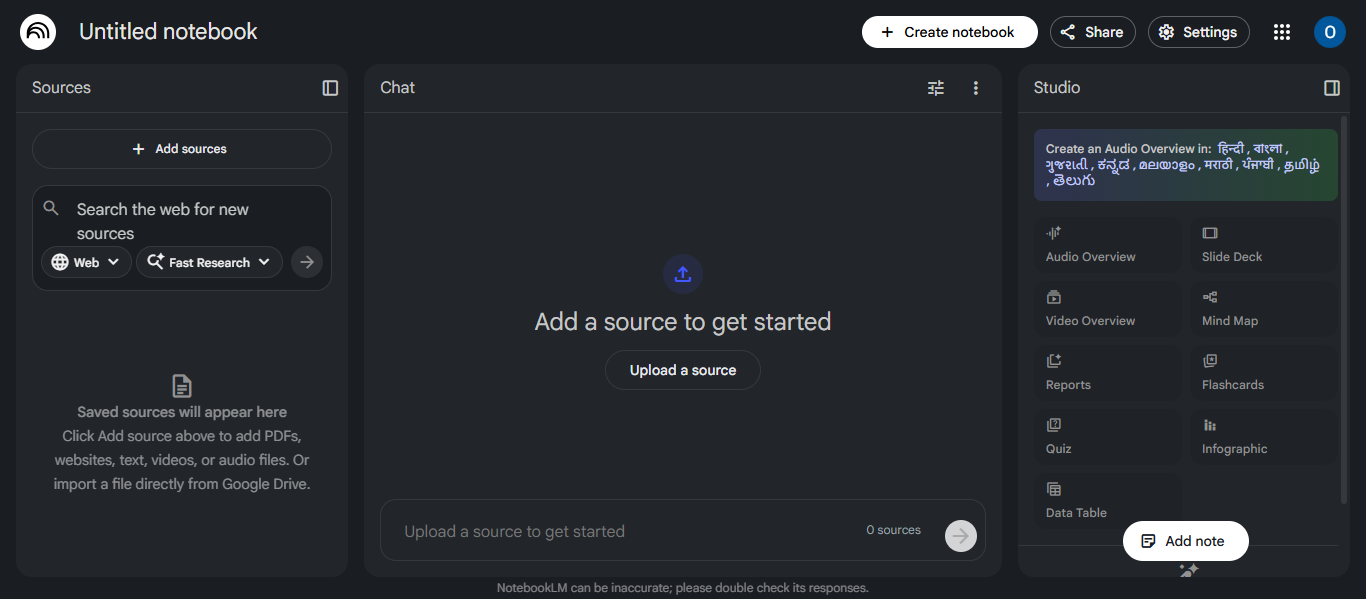The width and height of the screenshot is (1366, 599).
Task: Collapse the Studio panel
Action: (x=1332, y=88)
